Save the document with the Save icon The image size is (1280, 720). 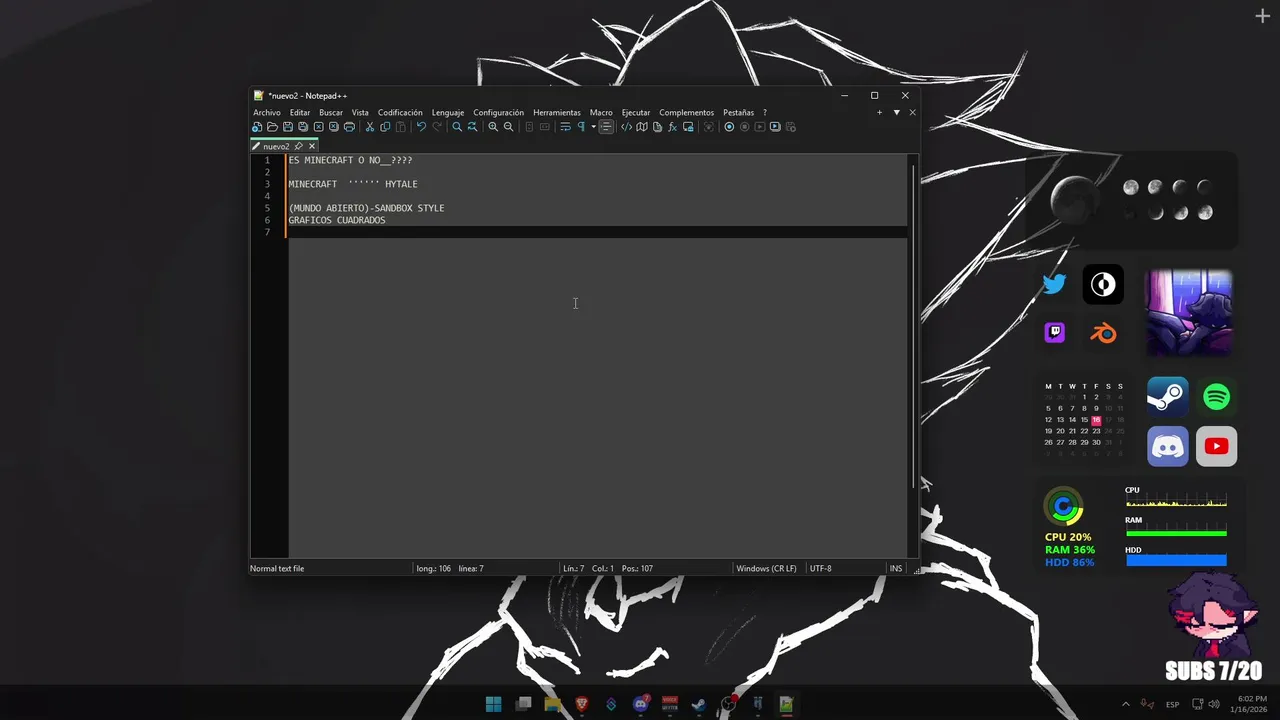tap(288, 127)
